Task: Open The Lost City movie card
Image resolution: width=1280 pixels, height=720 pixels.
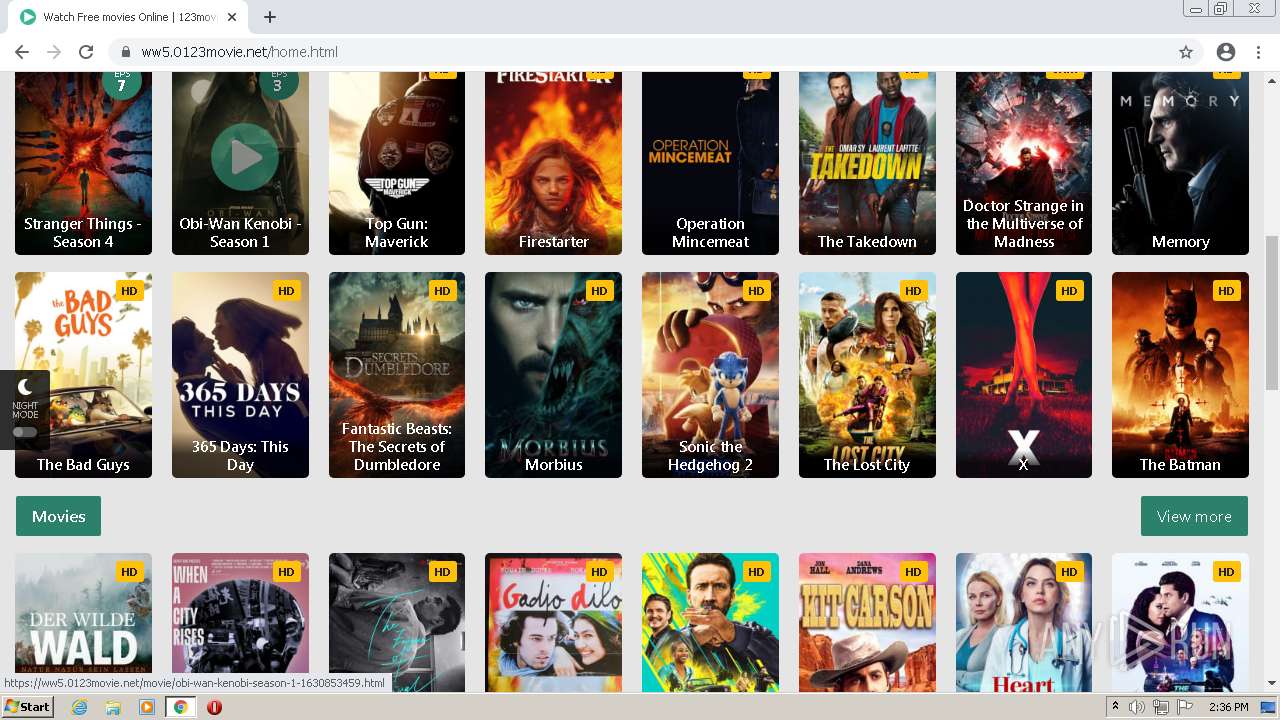Action: 867,375
